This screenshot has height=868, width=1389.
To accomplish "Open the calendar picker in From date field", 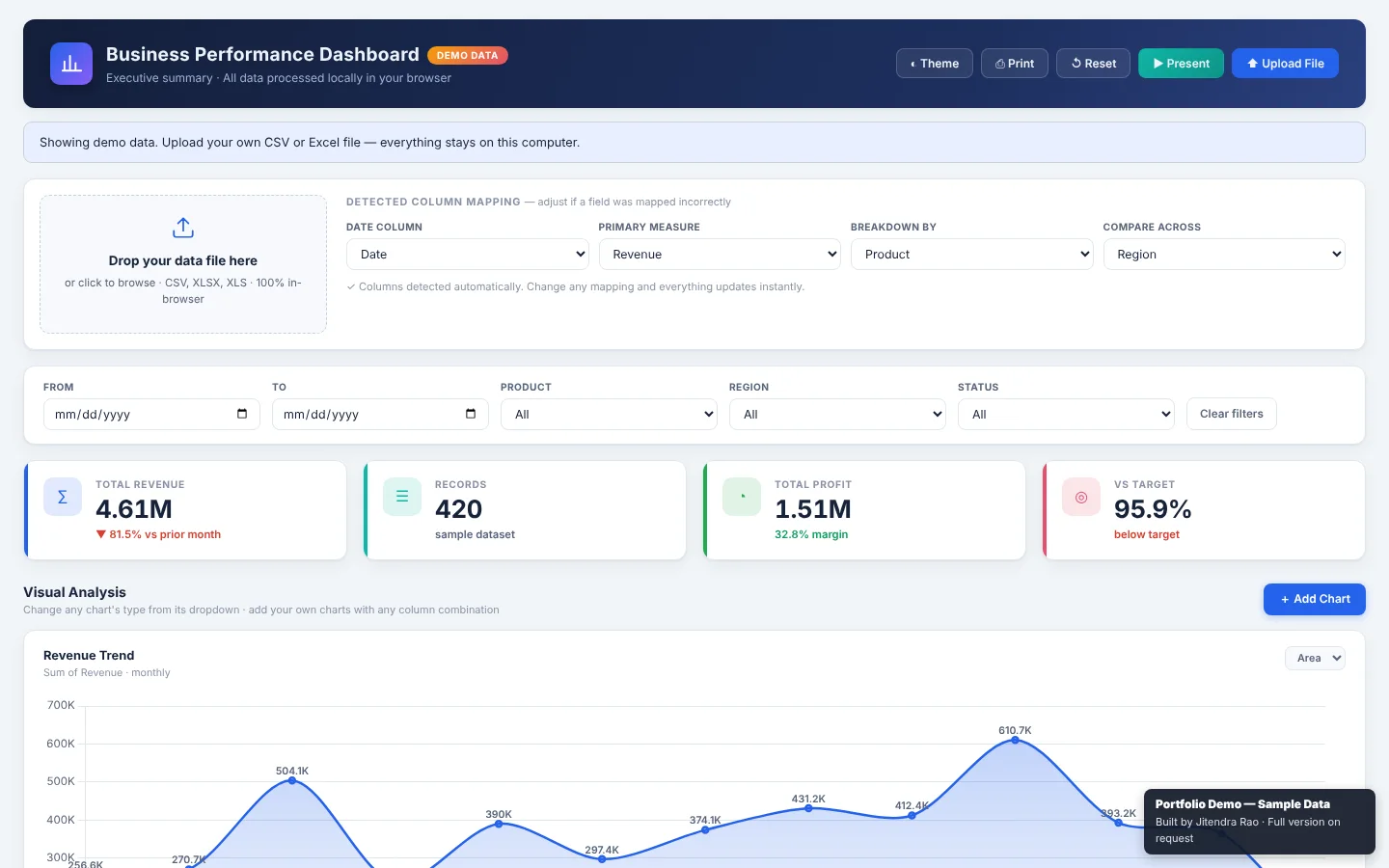I will [x=242, y=414].
